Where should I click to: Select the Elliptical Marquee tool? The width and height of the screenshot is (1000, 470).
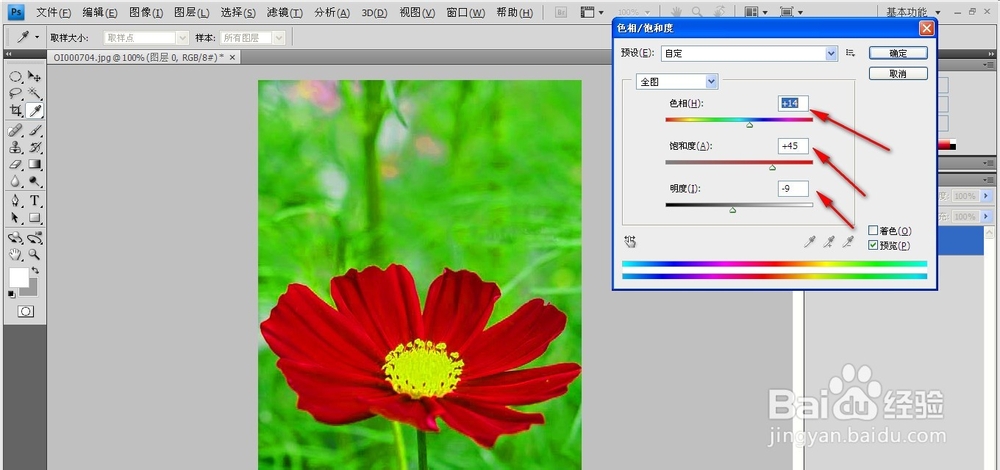pyautogui.click(x=15, y=77)
